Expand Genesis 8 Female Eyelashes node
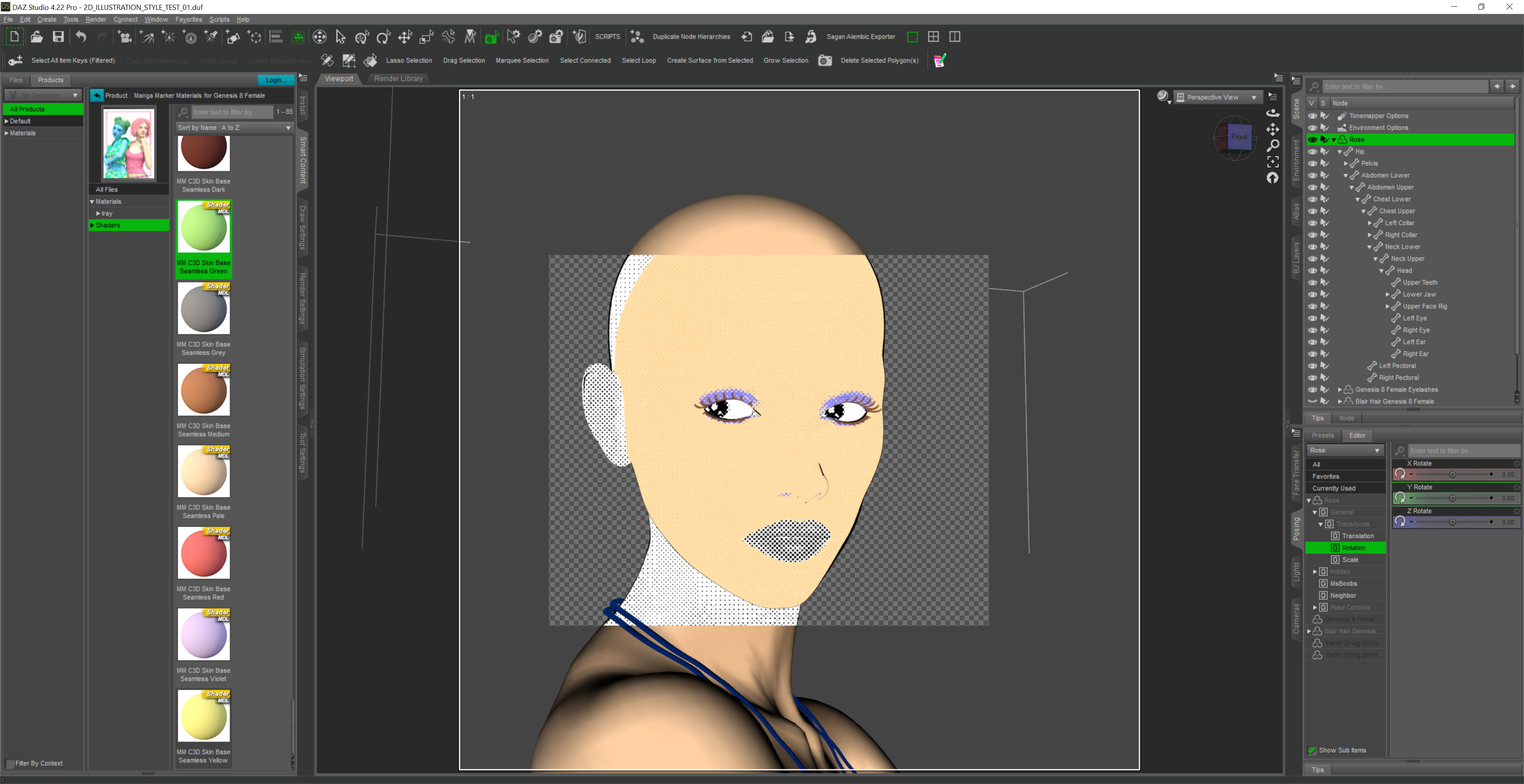This screenshot has height=784, width=1524. coord(1340,390)
